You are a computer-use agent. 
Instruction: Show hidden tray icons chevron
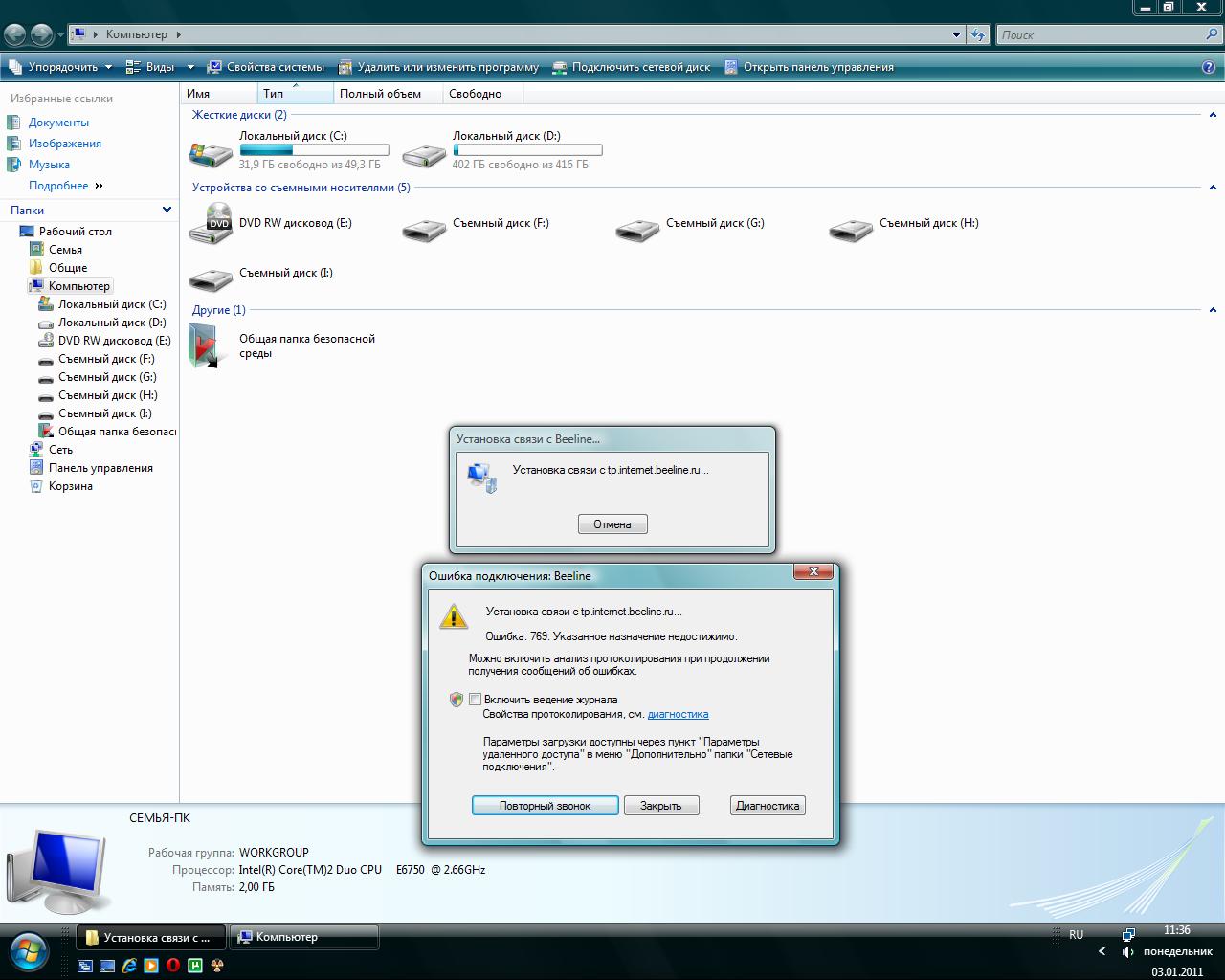(x=1102, y=952)
